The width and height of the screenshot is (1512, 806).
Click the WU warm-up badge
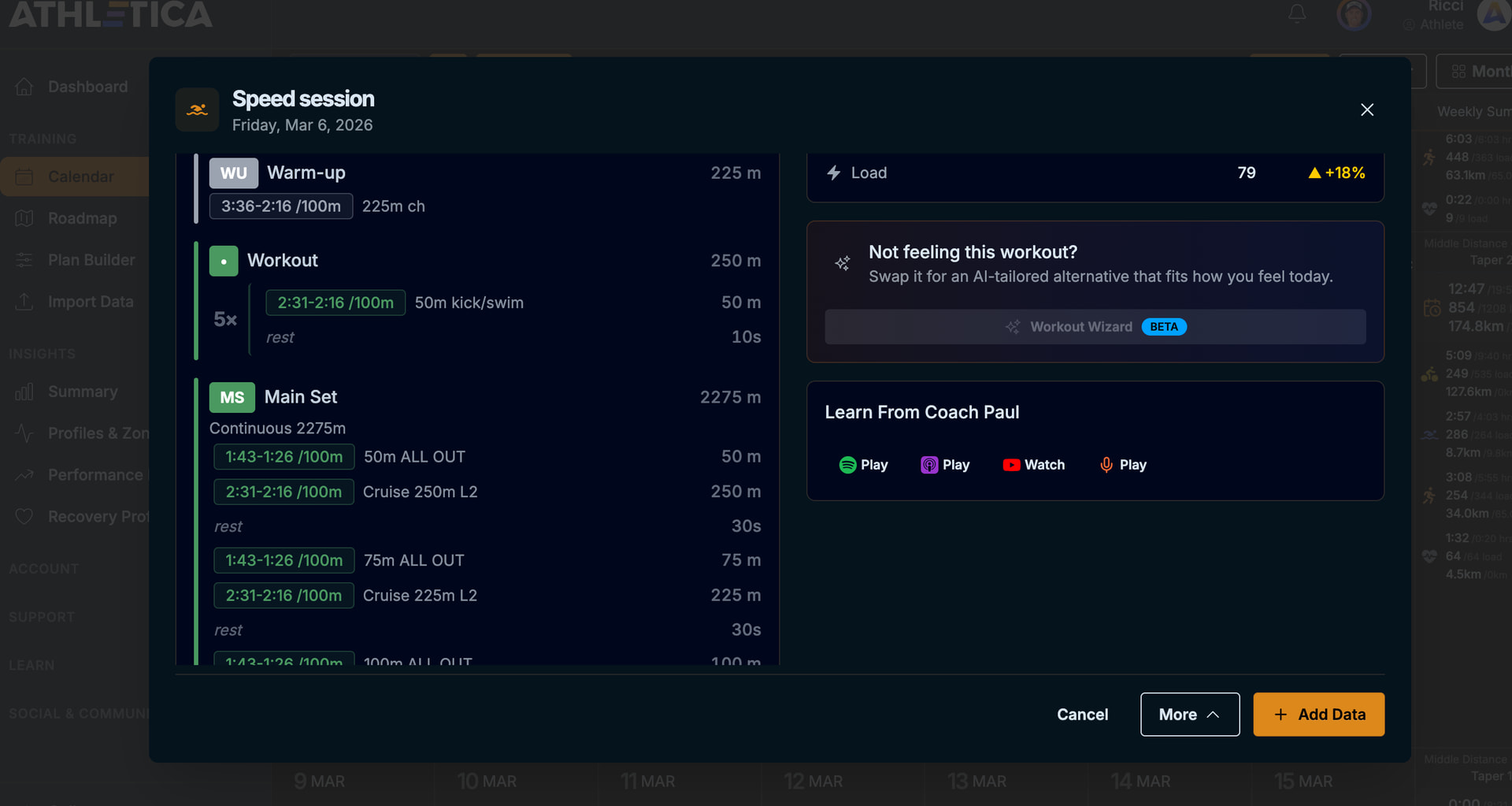click(x=233, y=173)
